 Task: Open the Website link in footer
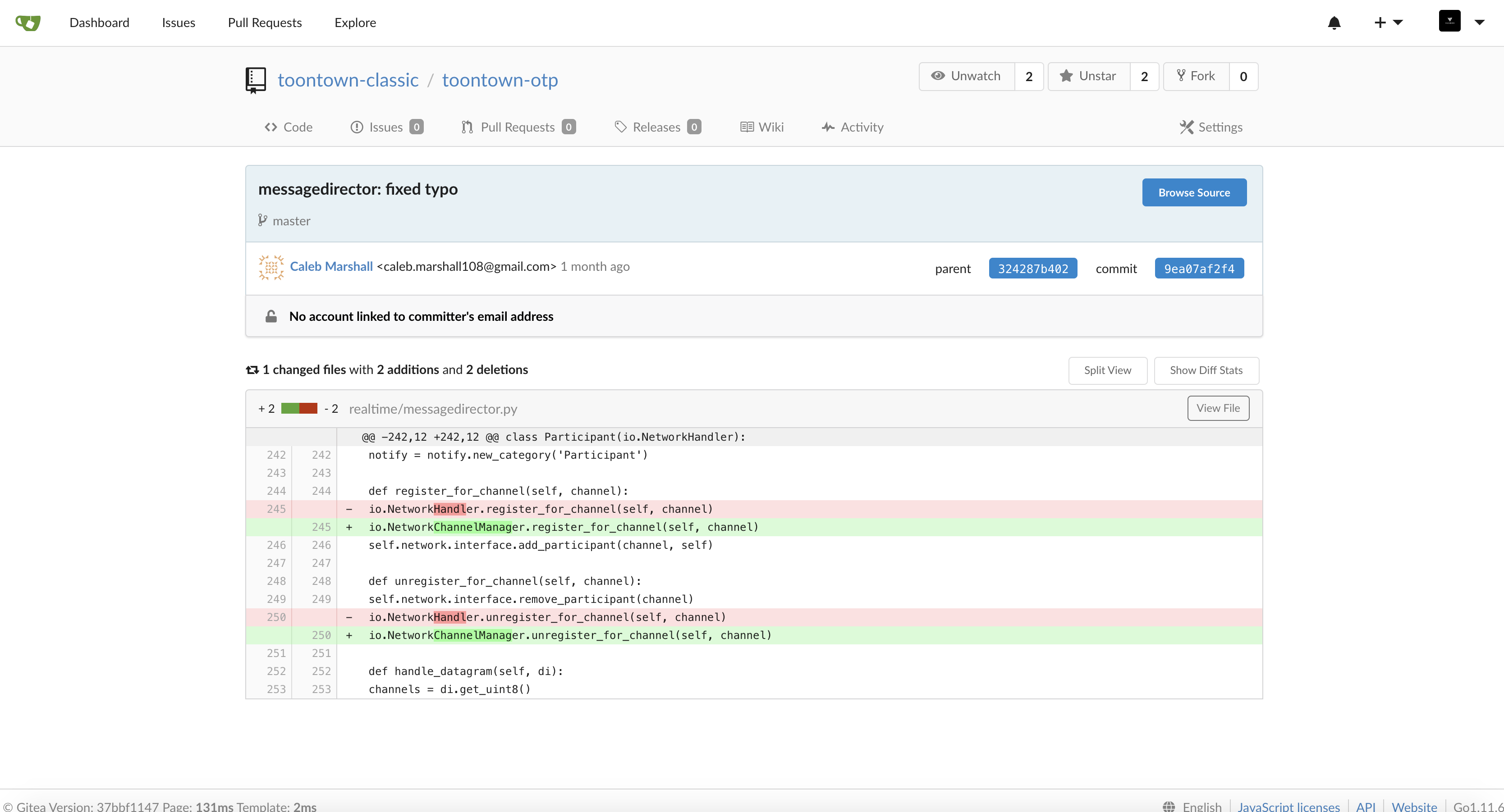pos(1413,807)
